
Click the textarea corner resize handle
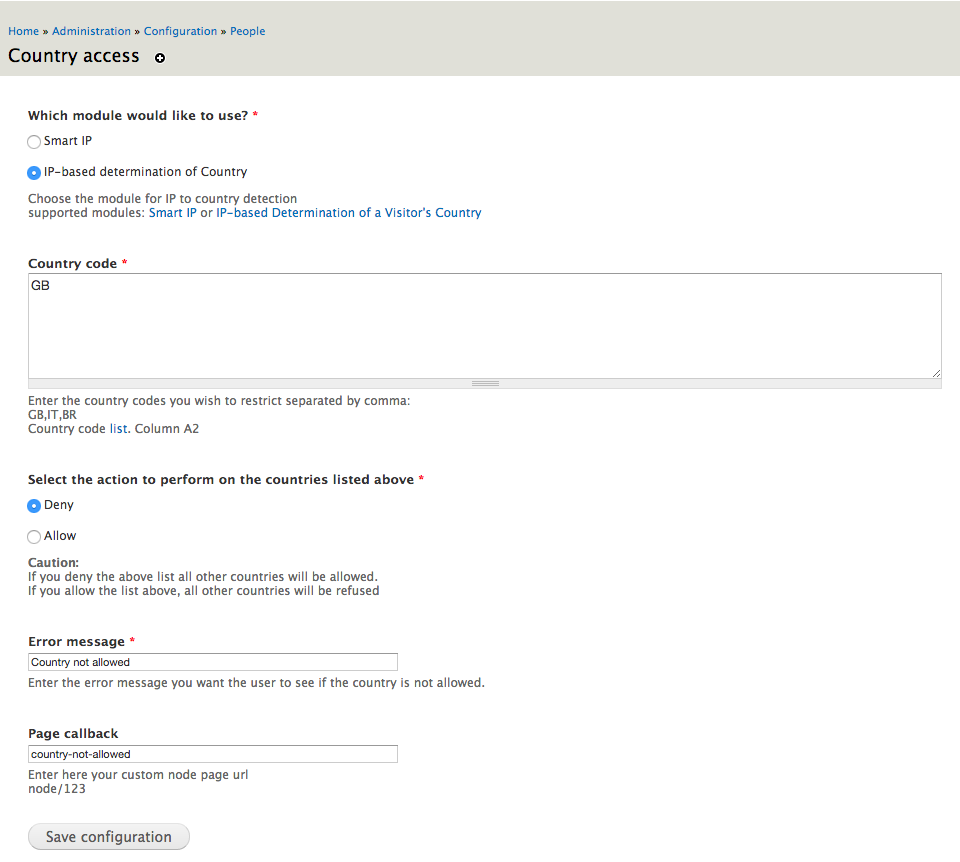coord(936,373)
